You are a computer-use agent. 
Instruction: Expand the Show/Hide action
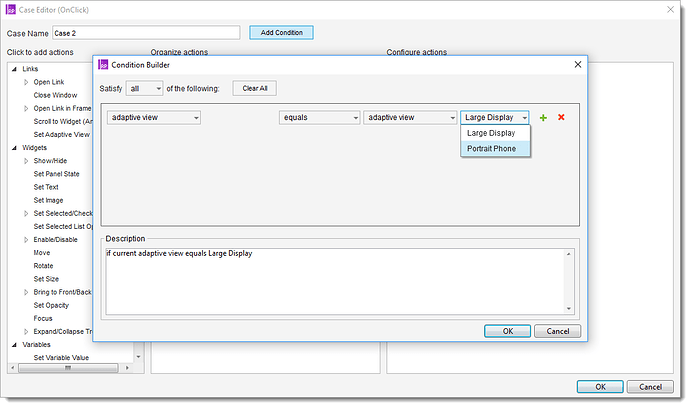26,160
